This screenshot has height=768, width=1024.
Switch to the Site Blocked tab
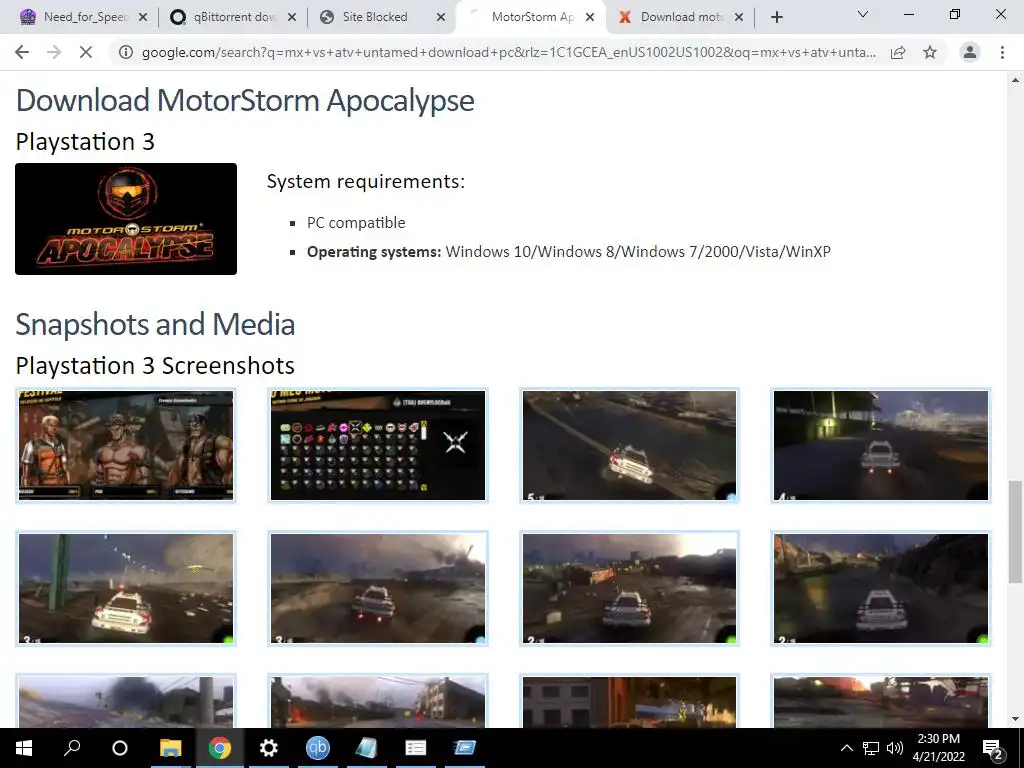click(381, 17)
